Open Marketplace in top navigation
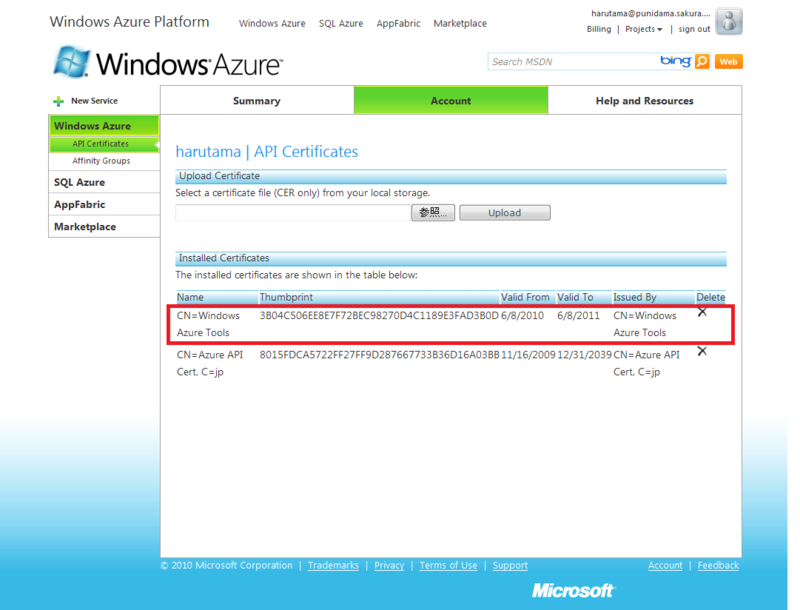Viewport: 800px width, 610px height. tap(460, 23)
